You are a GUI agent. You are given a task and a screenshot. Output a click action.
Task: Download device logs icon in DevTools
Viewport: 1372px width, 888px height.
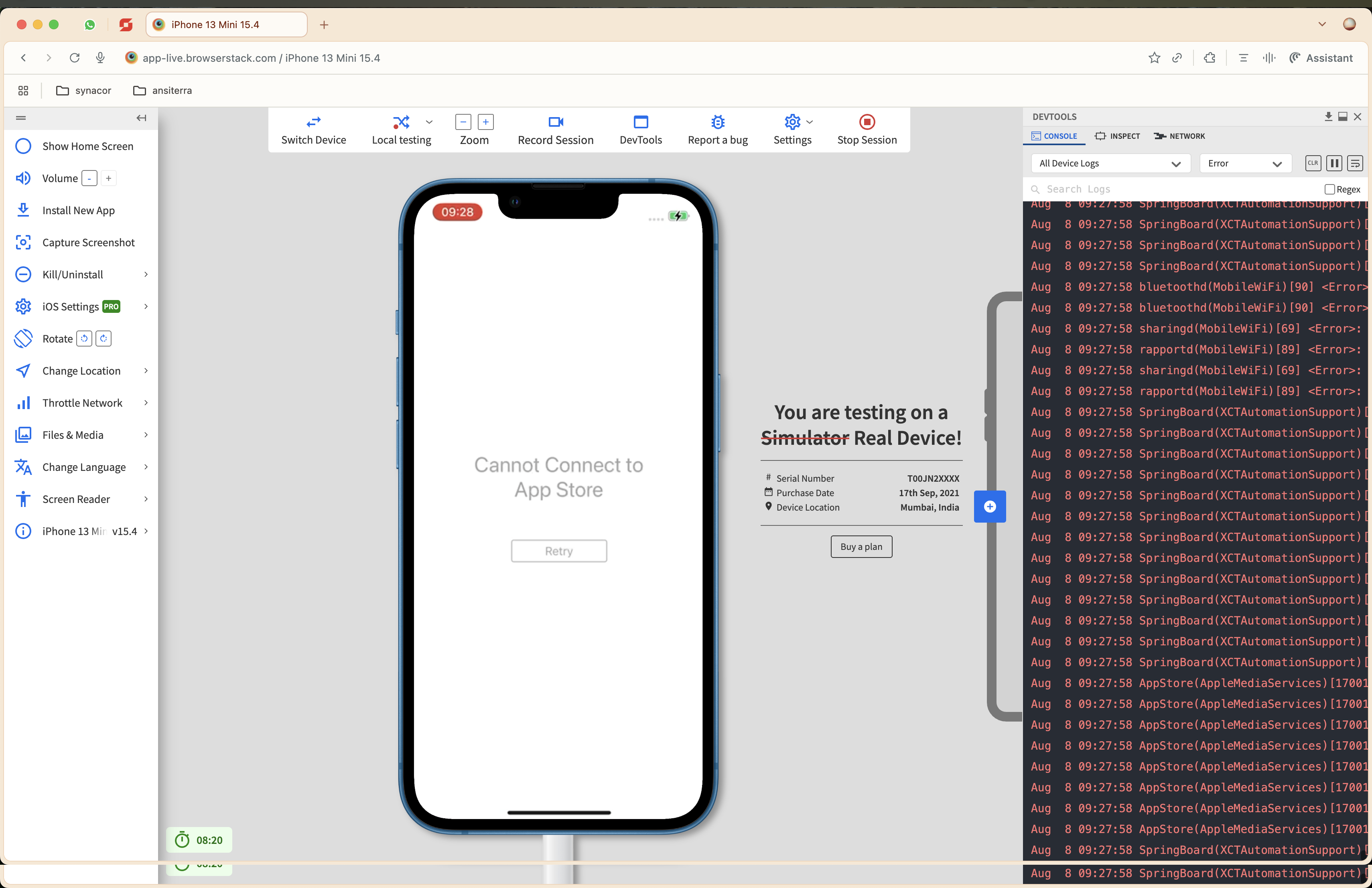click(x=1328, y=116)
